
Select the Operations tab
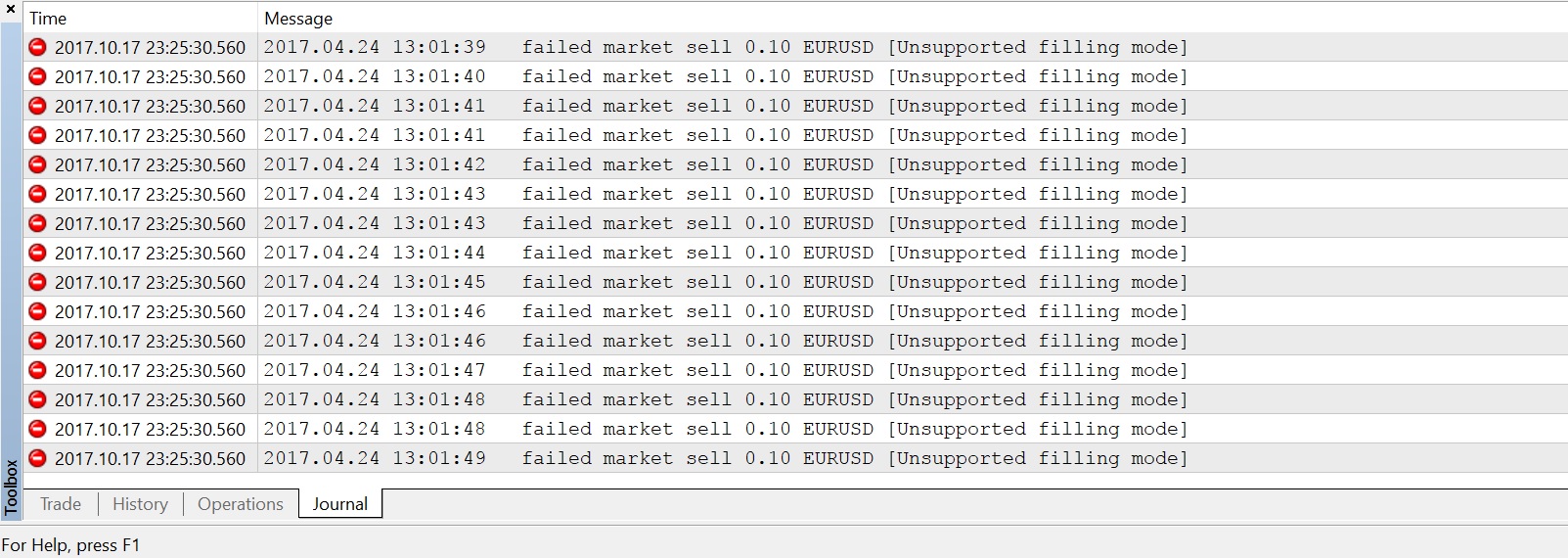tap(240, 504)
